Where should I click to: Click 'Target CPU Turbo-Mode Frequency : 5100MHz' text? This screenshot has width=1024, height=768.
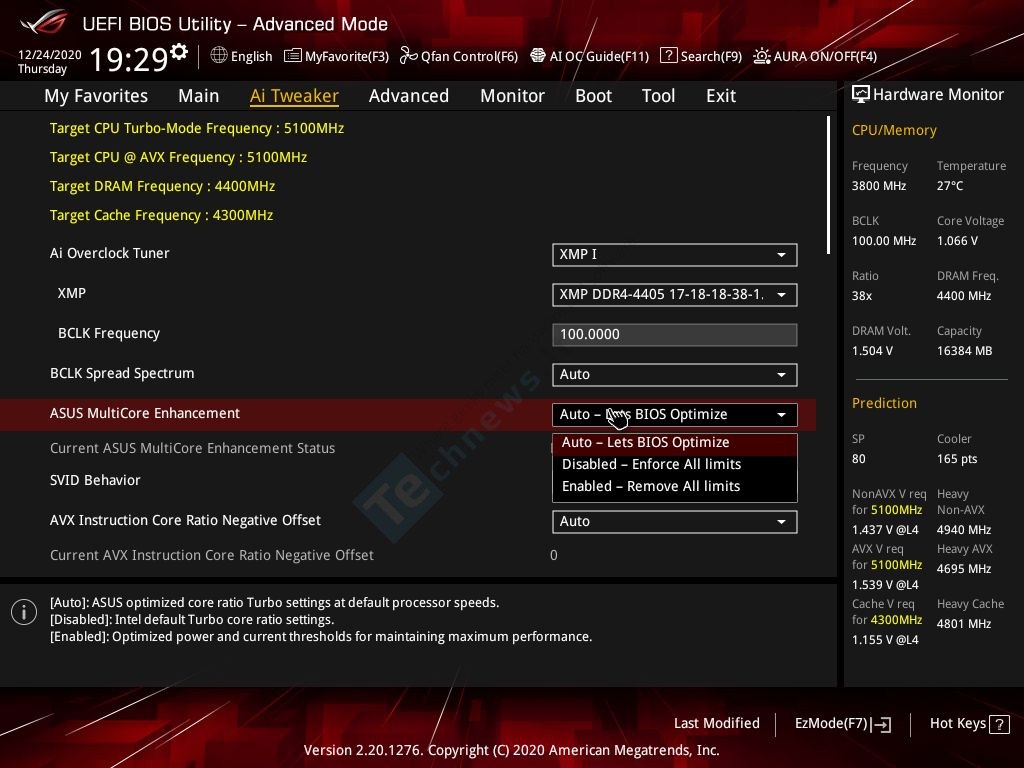[197, 128]
